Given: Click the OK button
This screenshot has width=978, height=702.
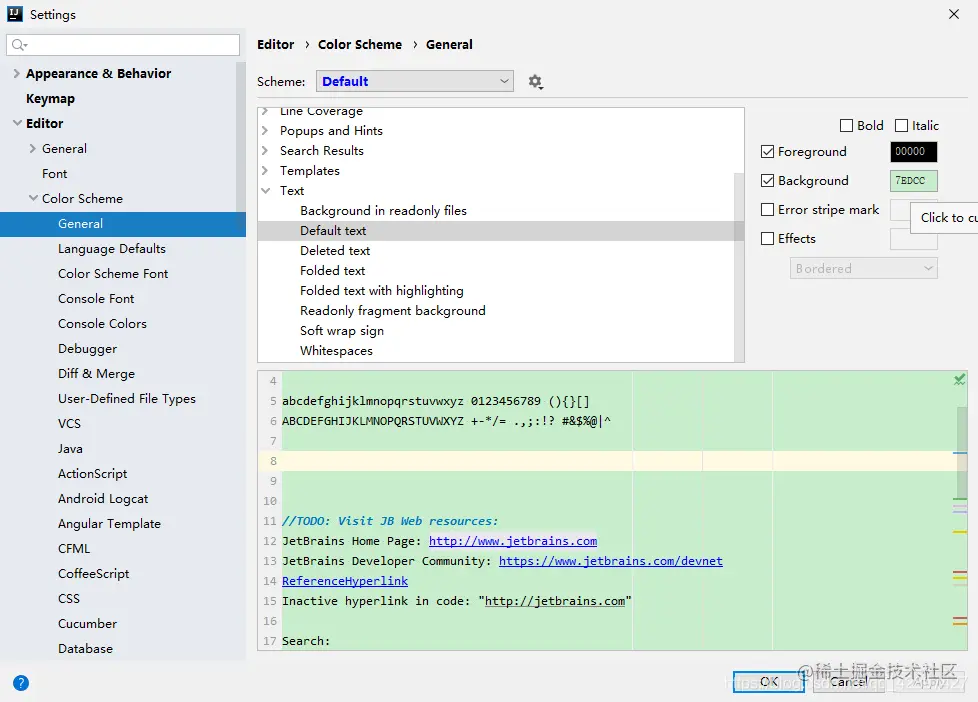Looking at the screenshot, I should (768, 682).
